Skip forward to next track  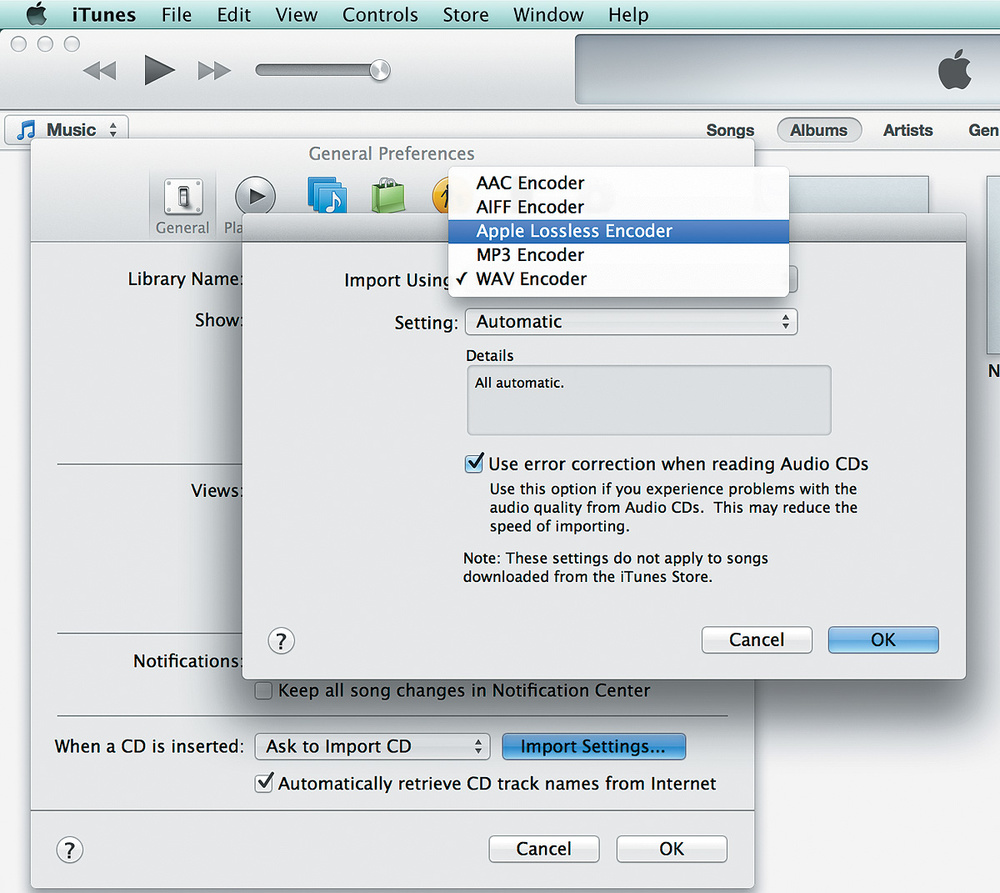click(214, 70)
